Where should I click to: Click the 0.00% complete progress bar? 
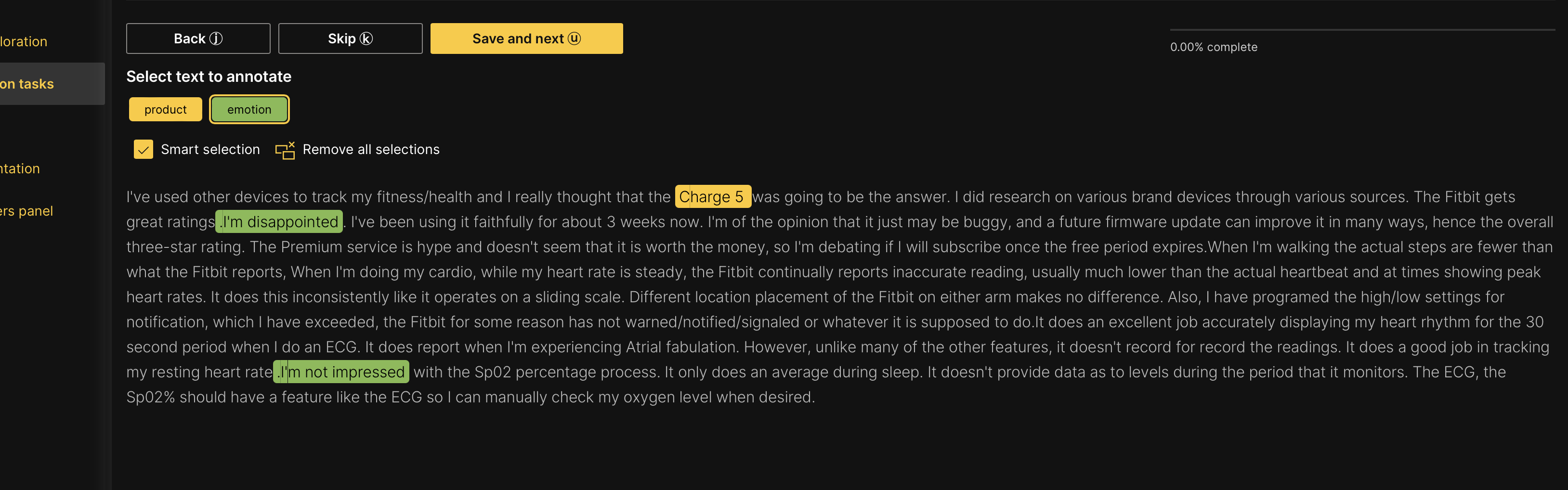1362,29
